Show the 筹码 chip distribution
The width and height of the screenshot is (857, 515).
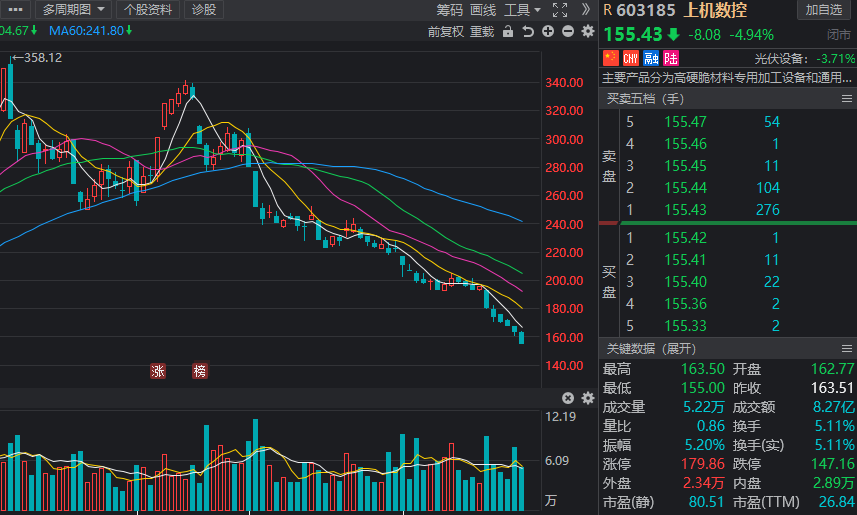(449, 10)
